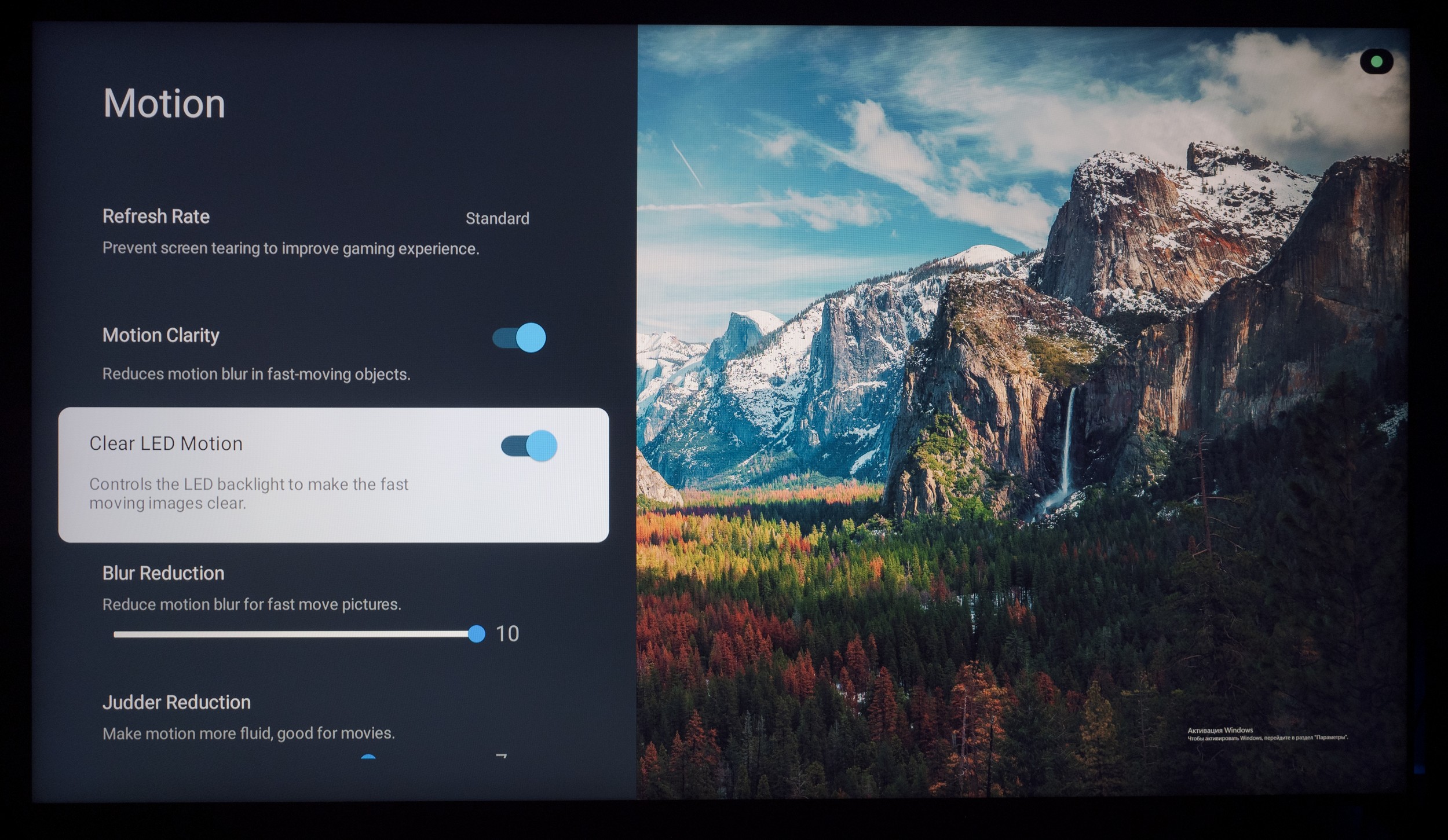This screenshot has width=1448, height=840.
Task: Click the green indicator dot icon
Action: [1377, 61]
